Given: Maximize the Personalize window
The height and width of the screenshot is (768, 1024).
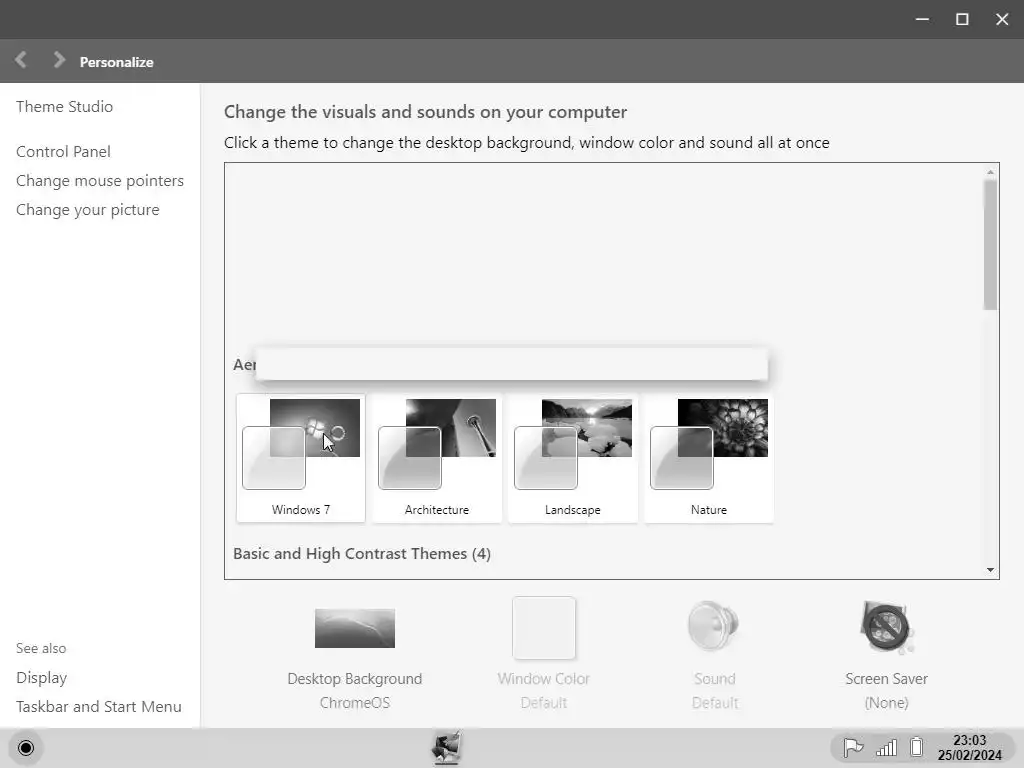Looking at the screenshot, I should 962,19.
